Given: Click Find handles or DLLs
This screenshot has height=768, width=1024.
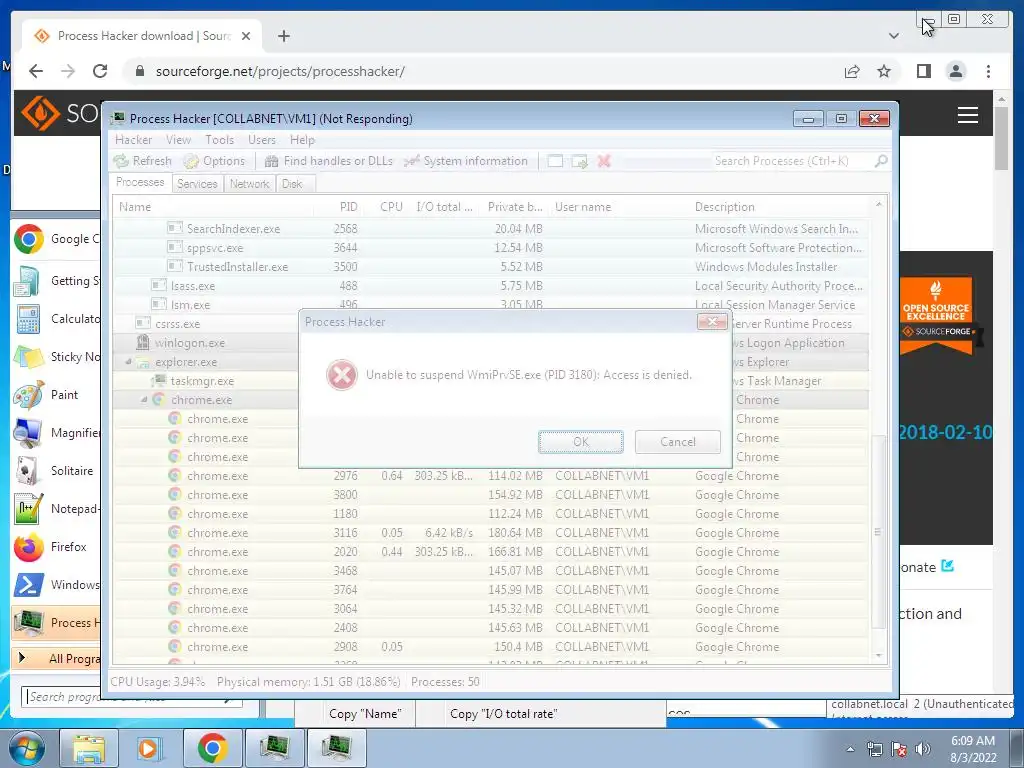Looking at the screenshot, I should (328, 161).
